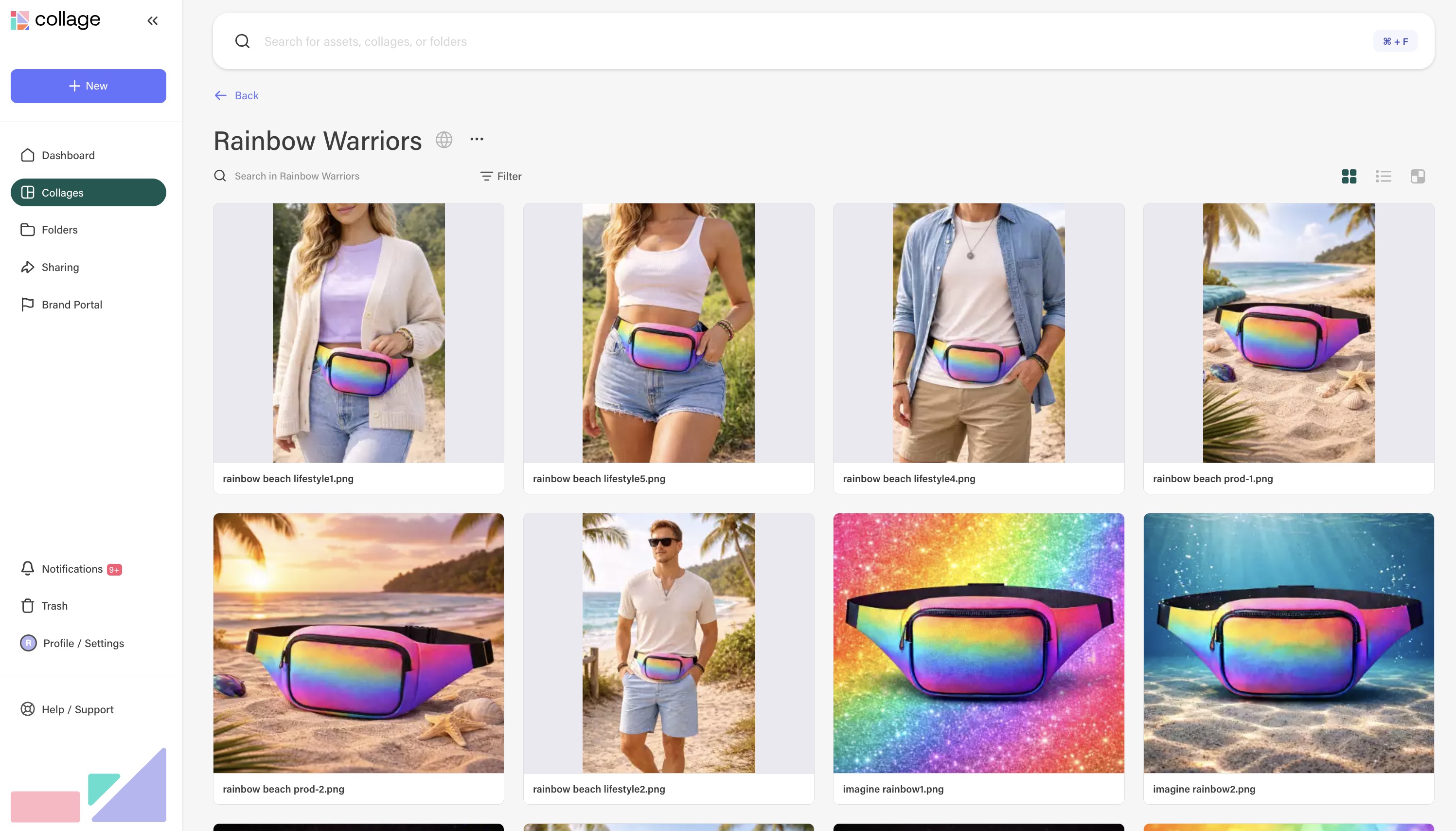Click the rainbow beach lifestyle5.png file name

coord(599,478)
